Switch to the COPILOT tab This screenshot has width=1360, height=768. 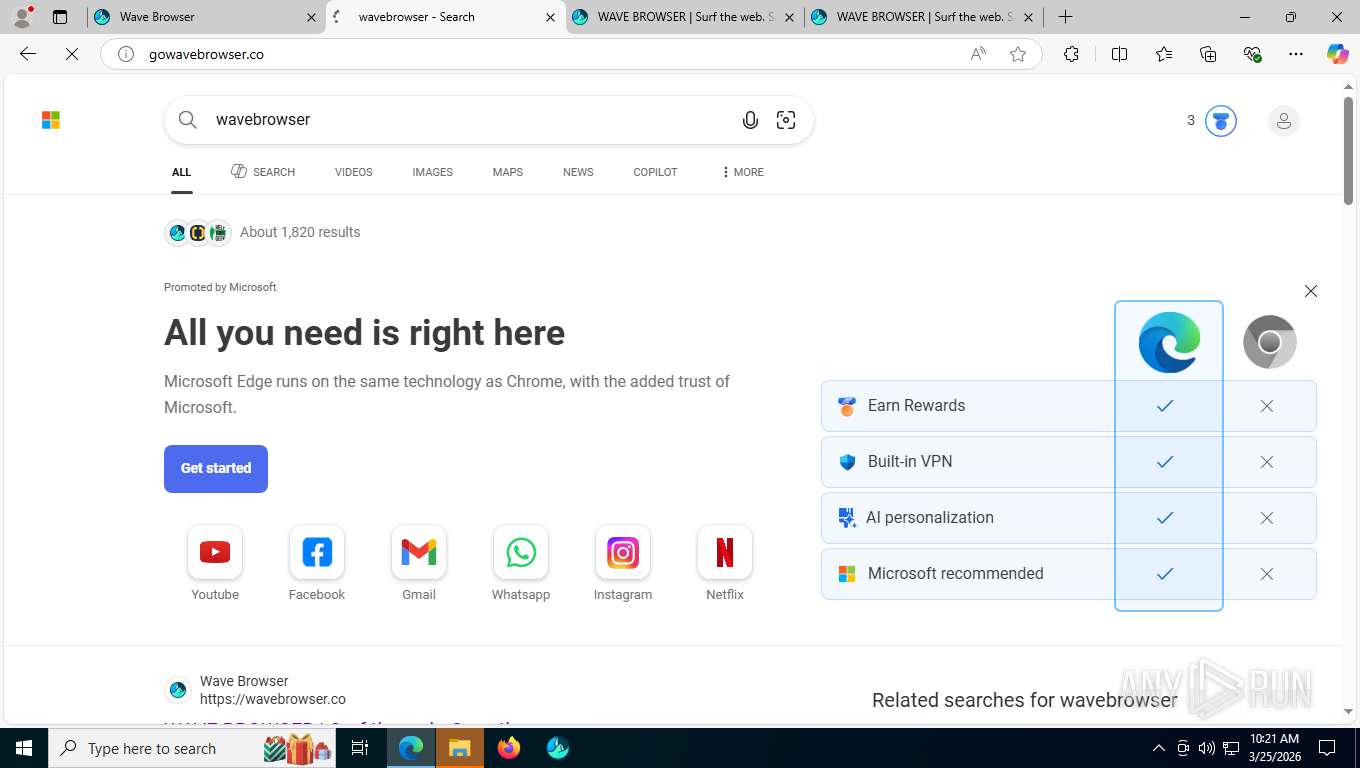[655, 172]
